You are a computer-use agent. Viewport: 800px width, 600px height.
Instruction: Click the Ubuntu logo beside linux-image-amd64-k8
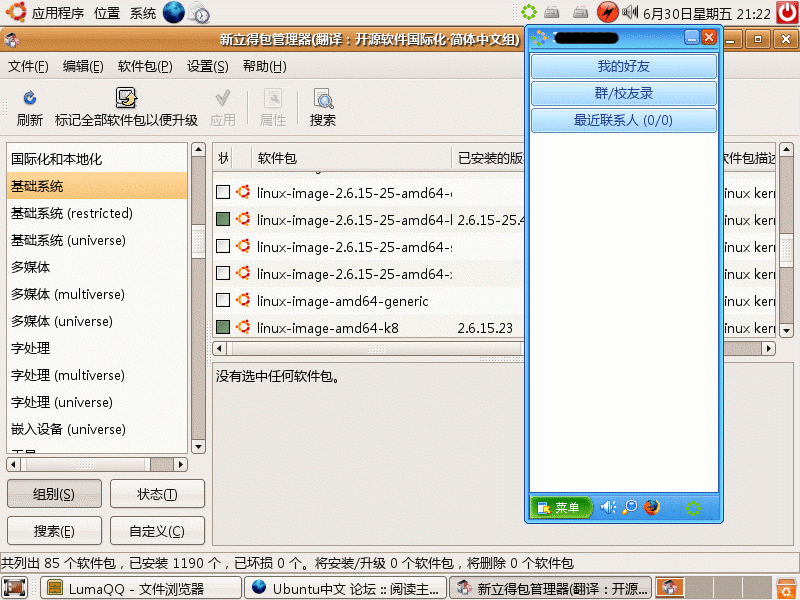pyautogui.click(x=243, y=327)
